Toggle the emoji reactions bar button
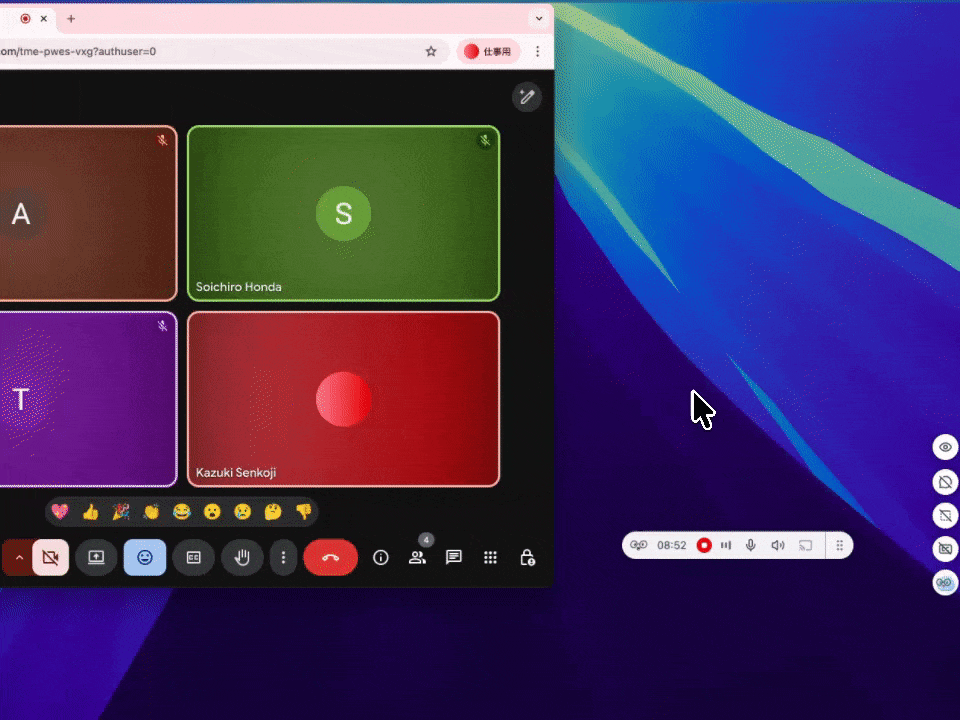 145,558
